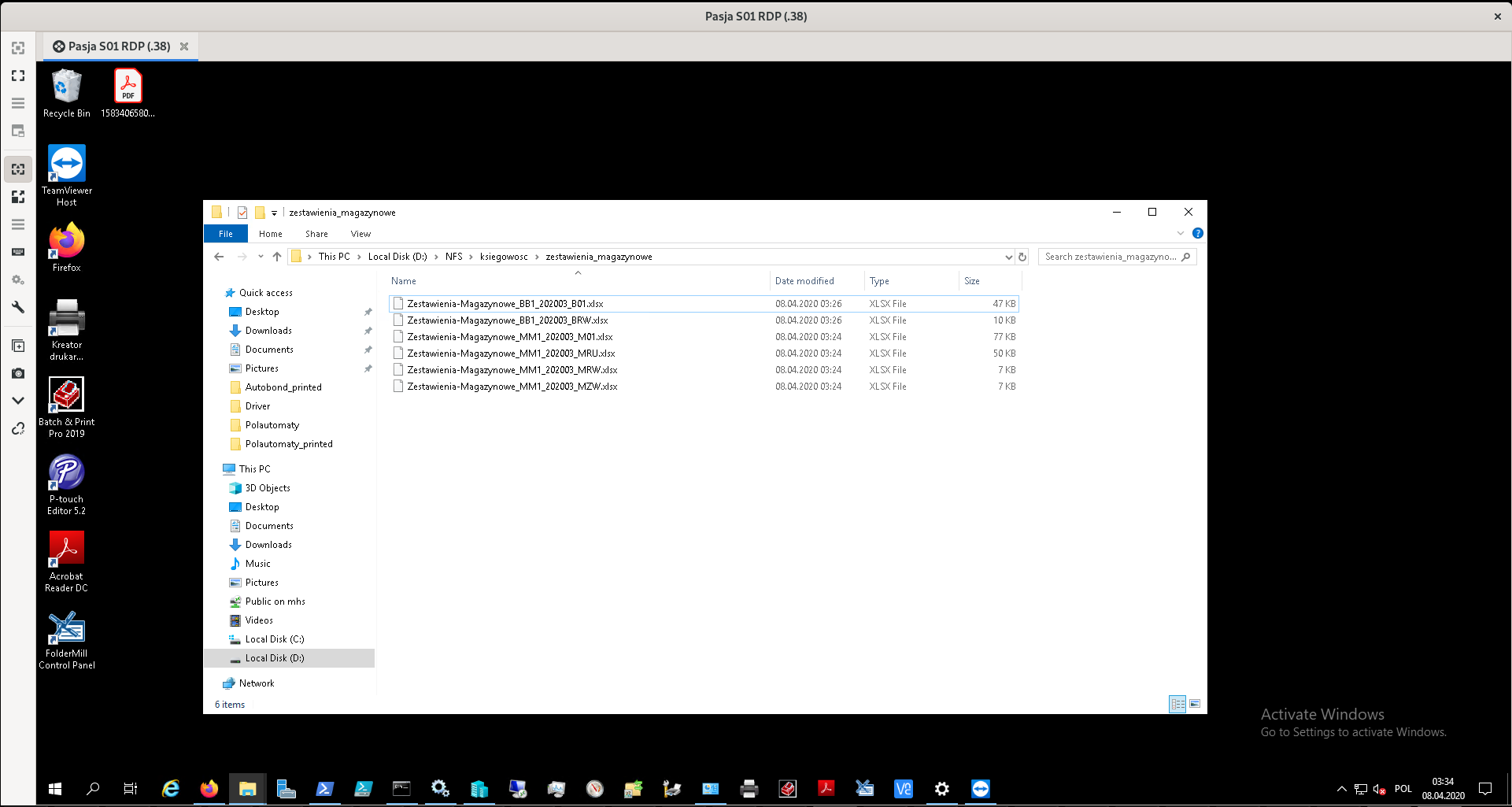Open the Share ribbon tab

[316, 234]
